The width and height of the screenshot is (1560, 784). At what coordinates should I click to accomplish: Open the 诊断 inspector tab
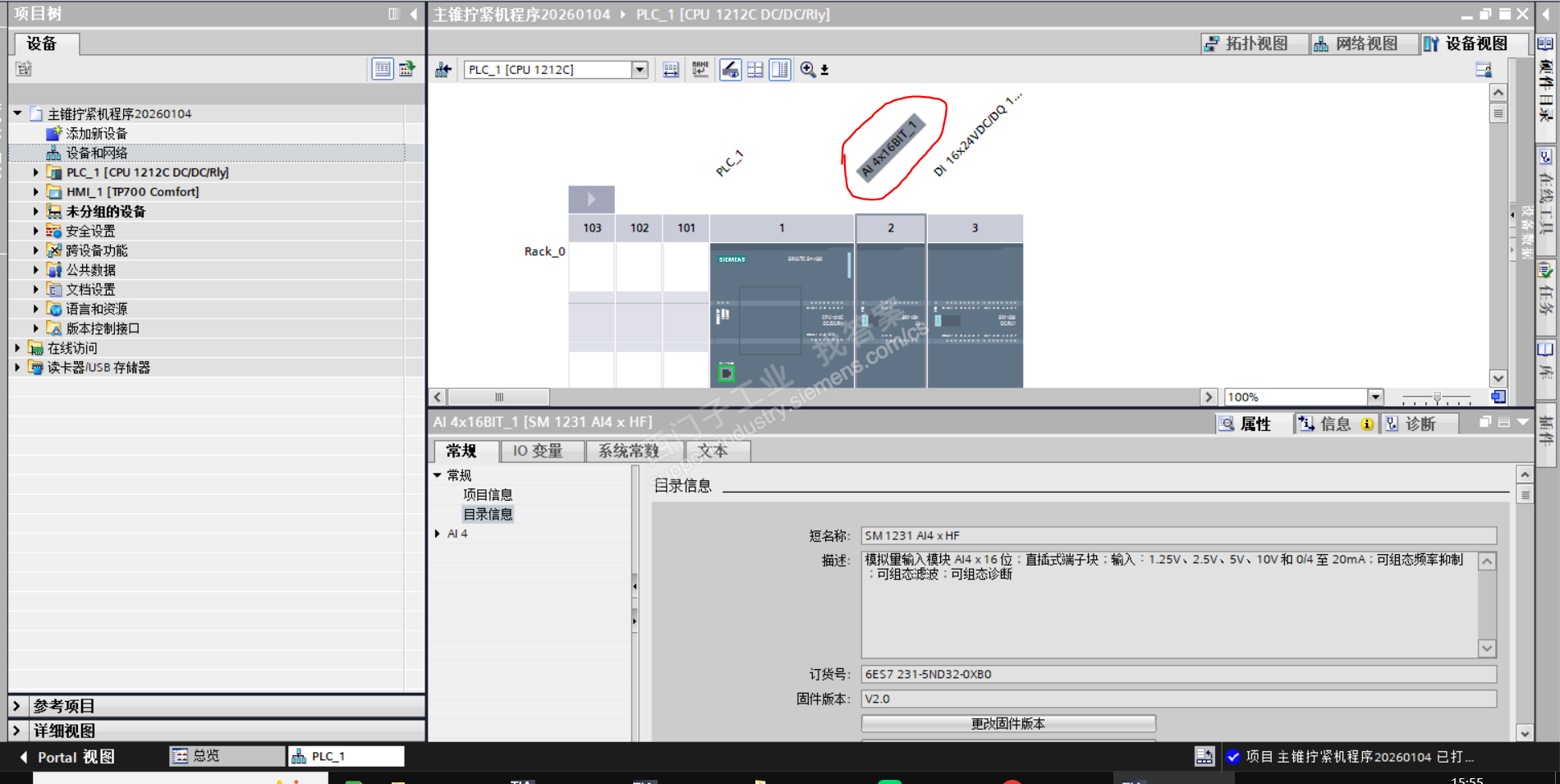[x=1419, y=424]
